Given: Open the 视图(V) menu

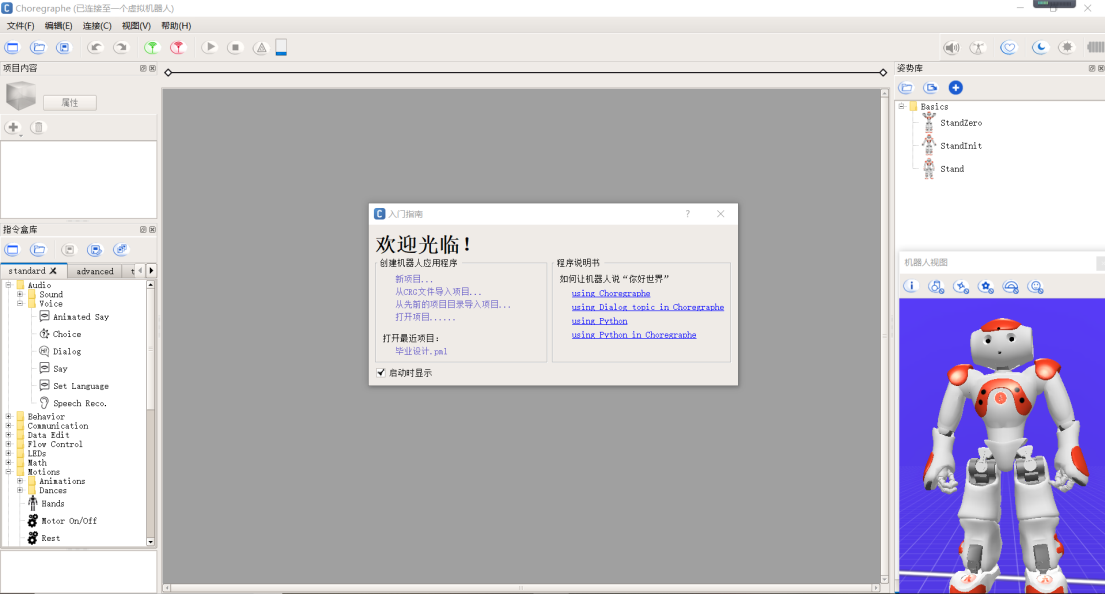Looking at the screenshot, I should click(x=136, y=25).
